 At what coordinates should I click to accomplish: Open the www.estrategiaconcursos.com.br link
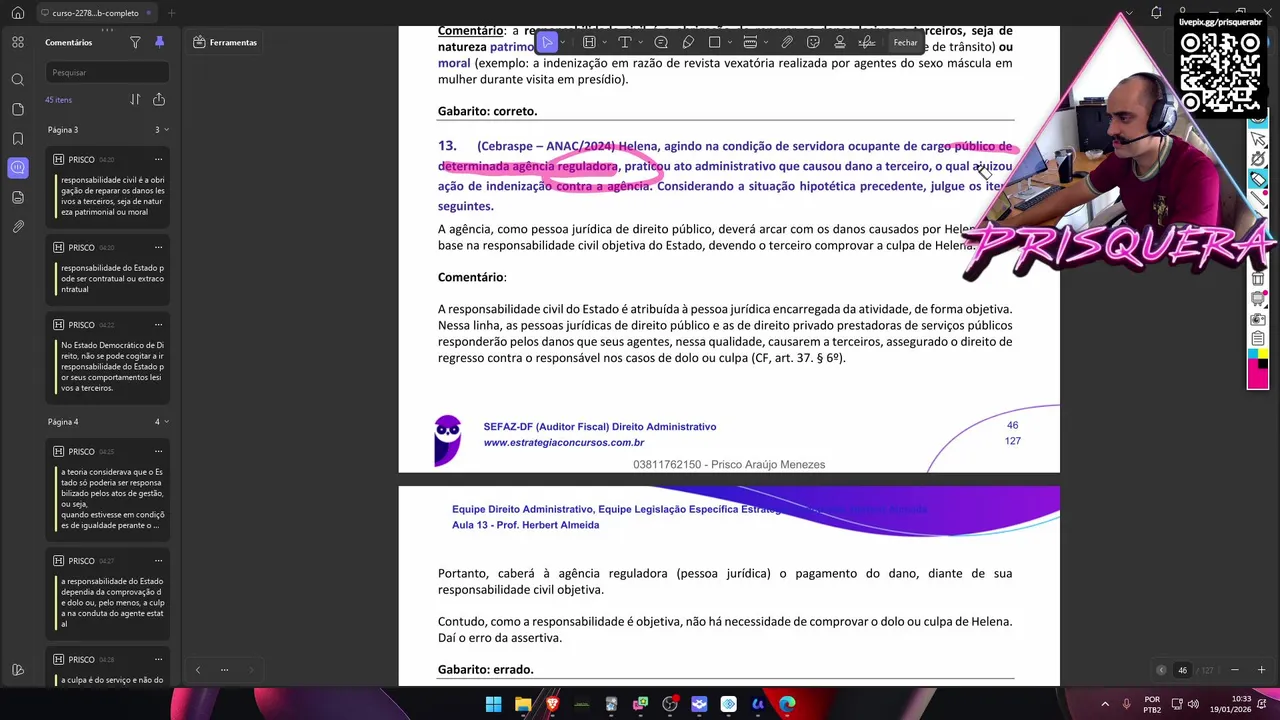coord(563,442)
